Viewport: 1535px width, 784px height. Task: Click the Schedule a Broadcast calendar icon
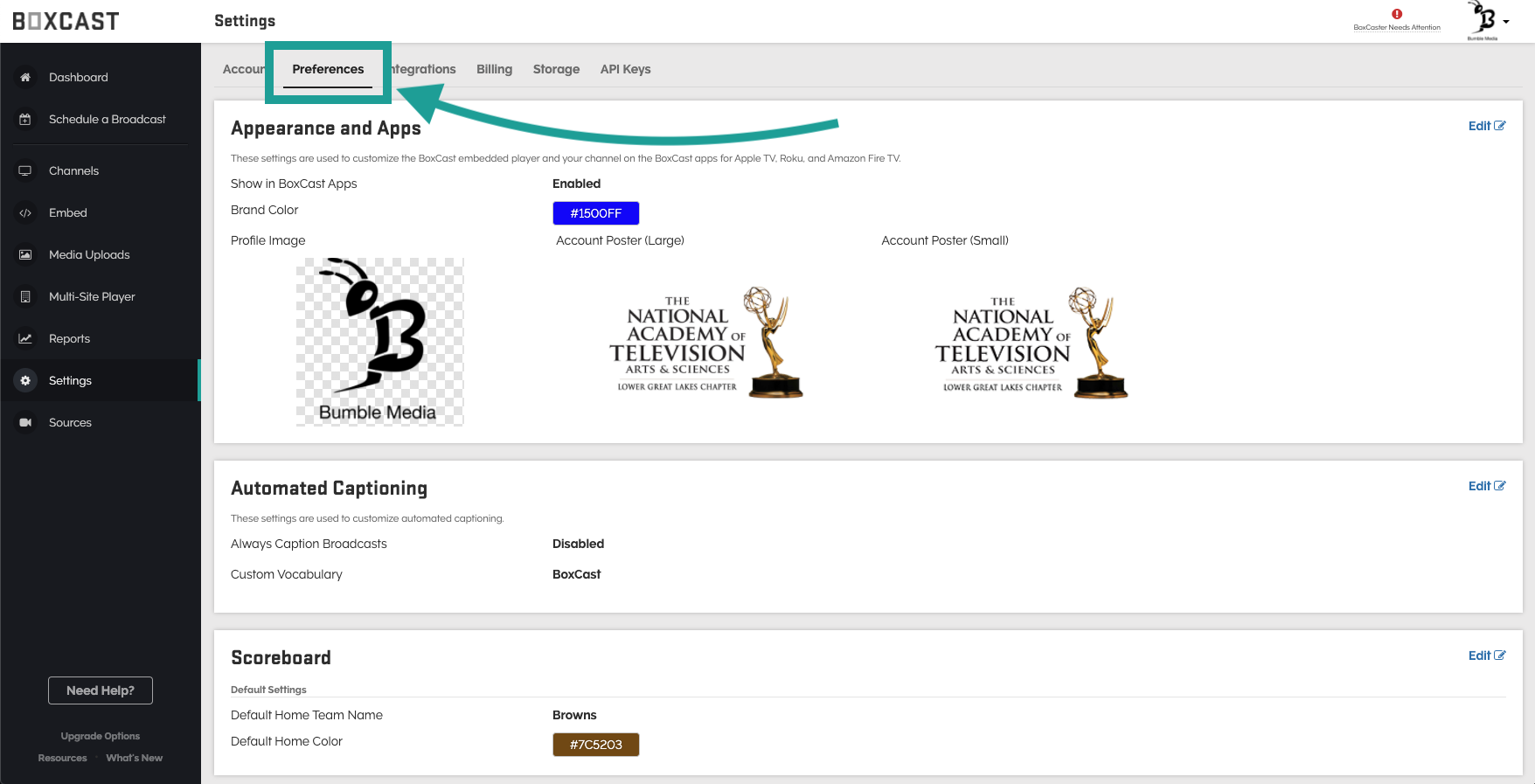click(x=25, y=120)
